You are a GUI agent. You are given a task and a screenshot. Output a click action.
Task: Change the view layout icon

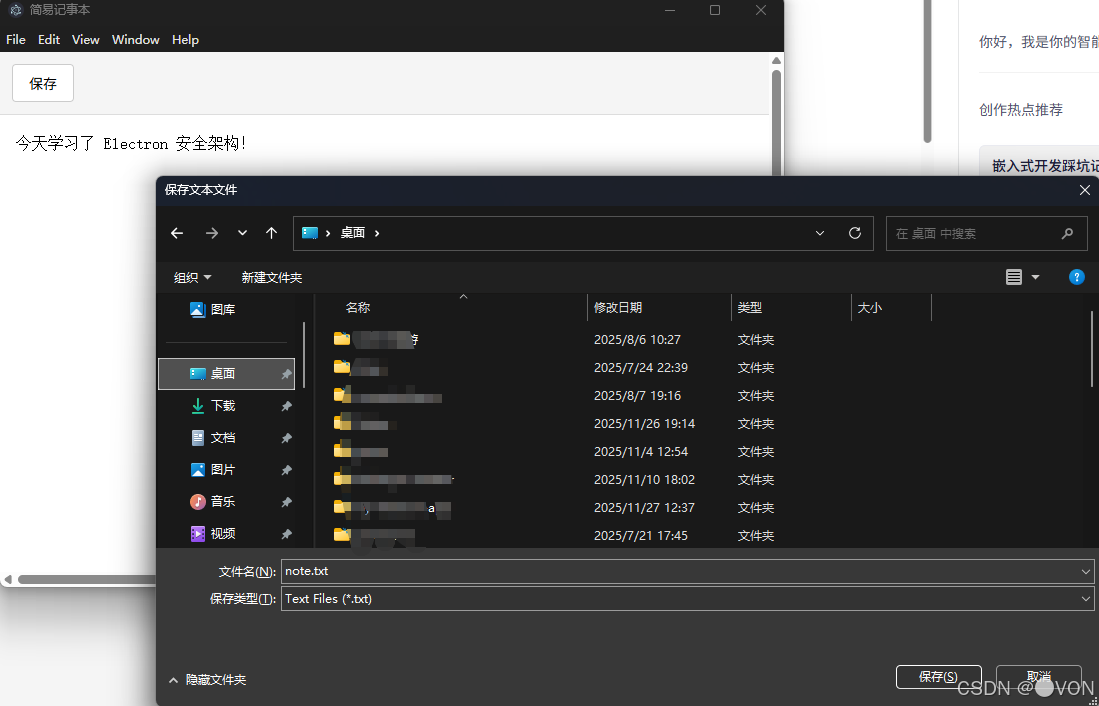(1013, 278)
